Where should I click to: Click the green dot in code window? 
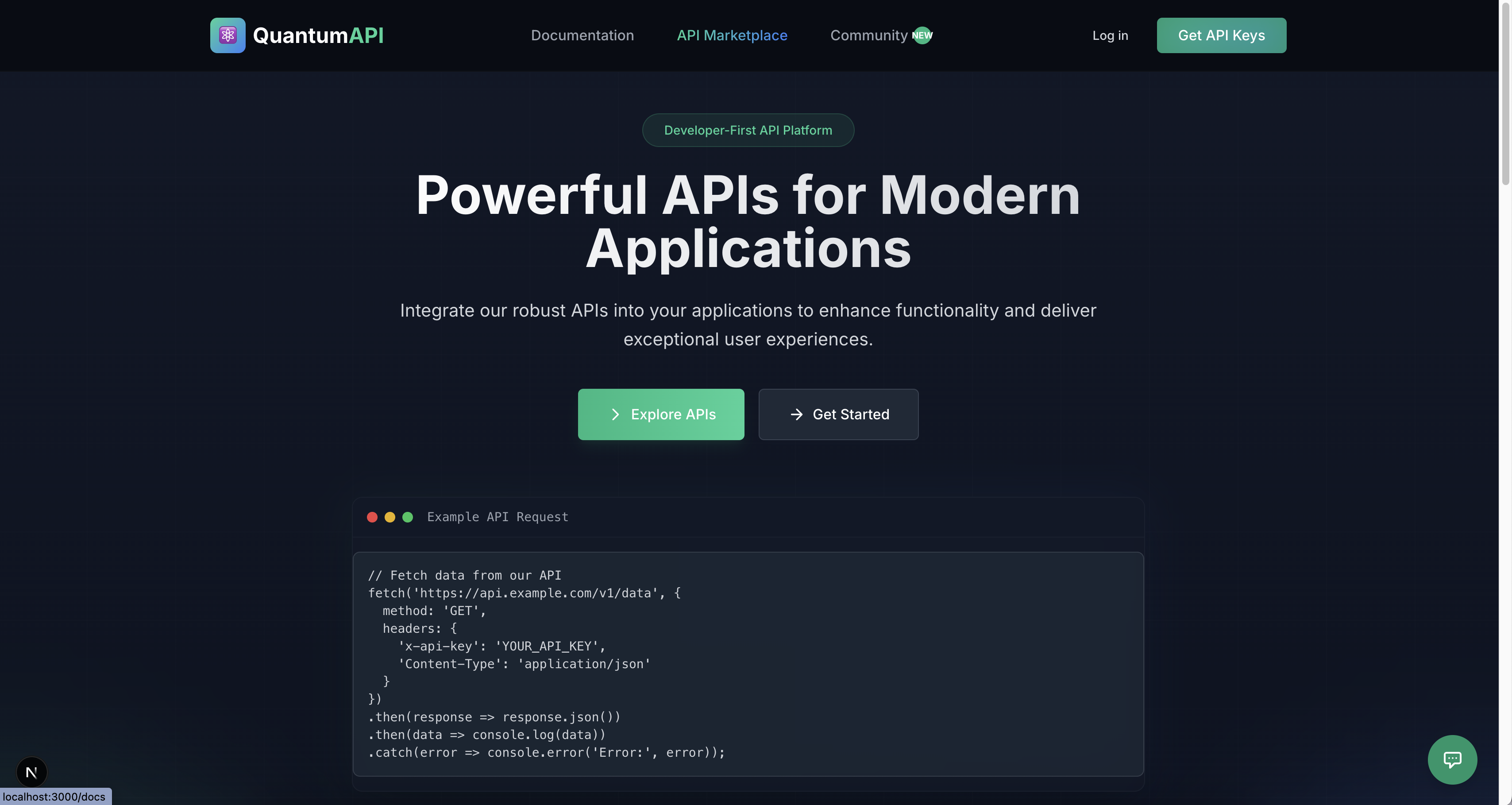pos(408,517)
